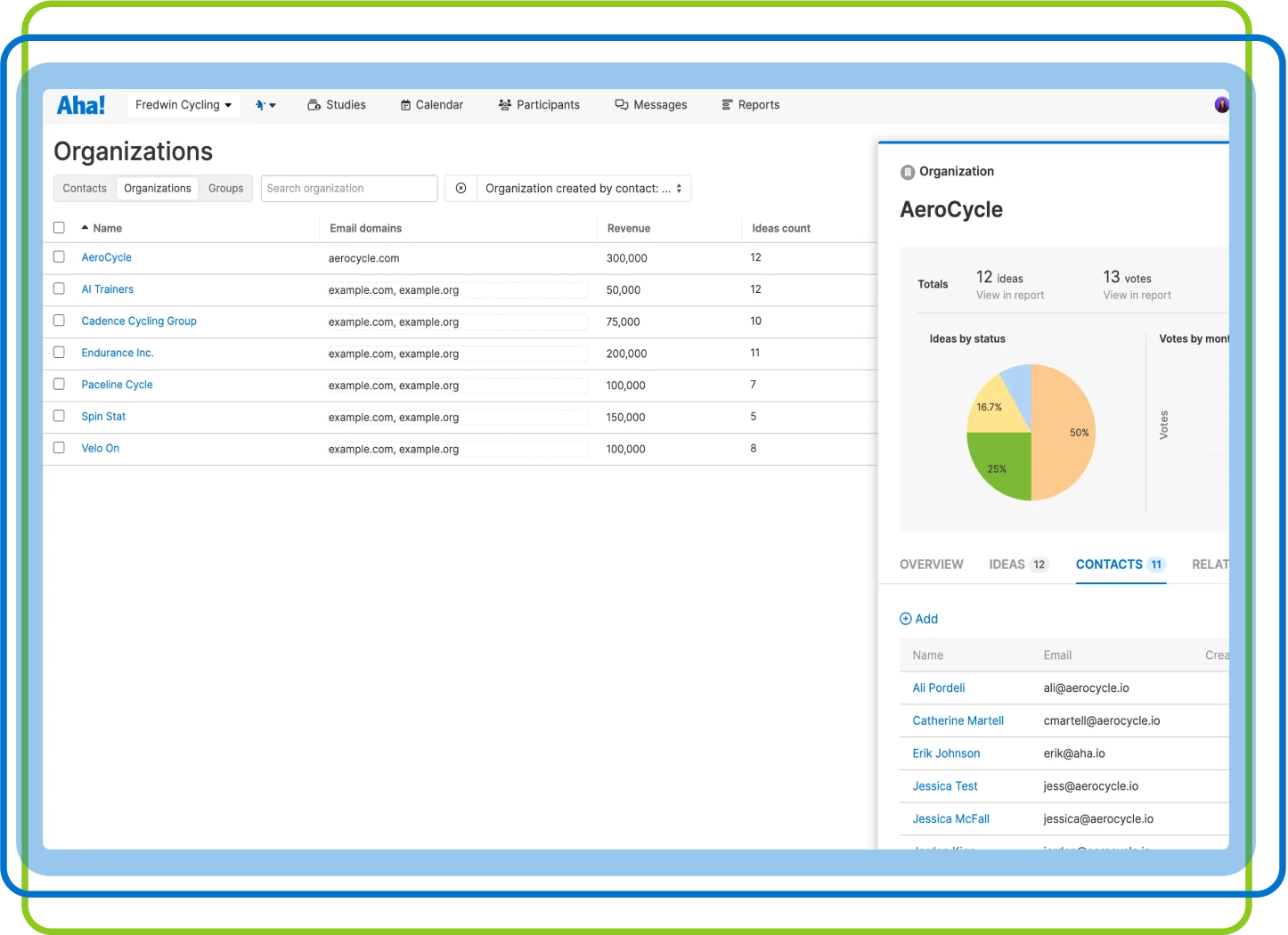Click the Aha! logo
The image size is (1288, 935).
click(81, 105)
